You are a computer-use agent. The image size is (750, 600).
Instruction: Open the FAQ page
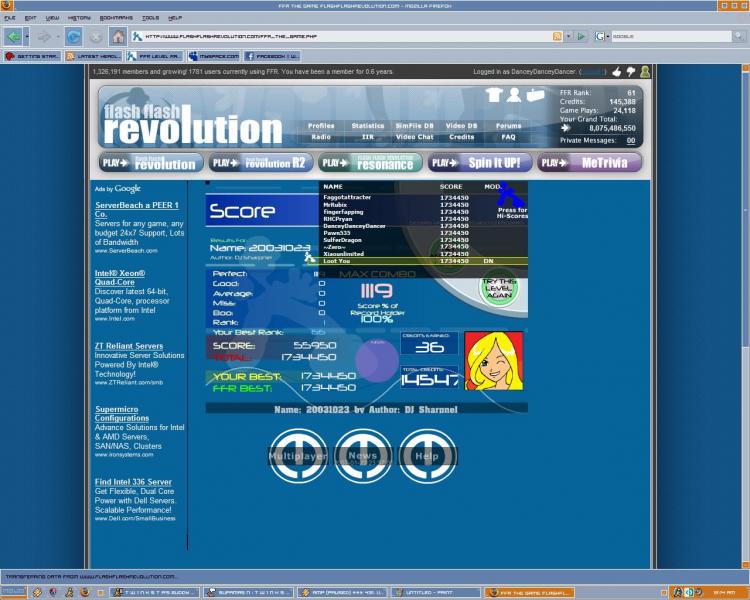pyautogui.click(x=508, y=137)
